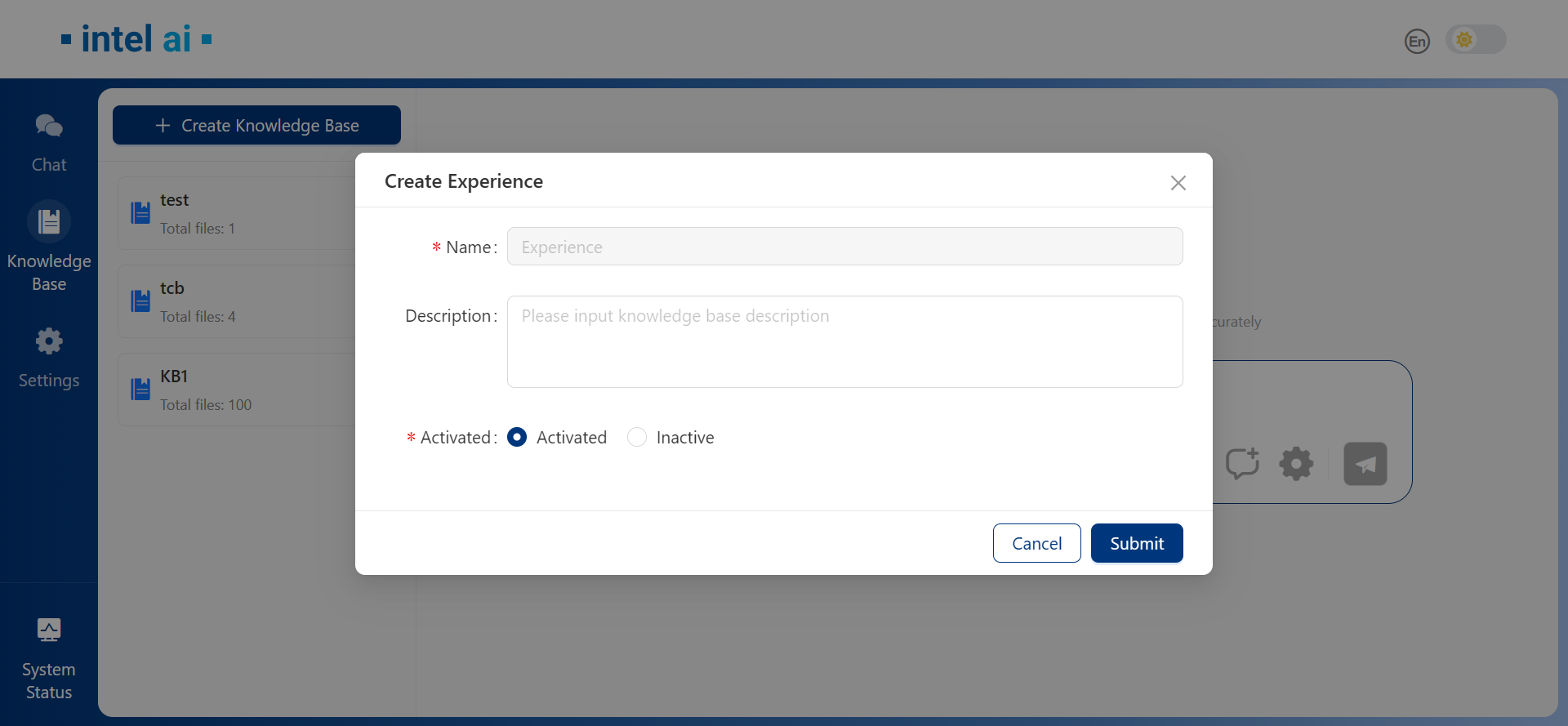Toggle the light/dark theme switch
The width and height of the screenshot is (1568, 726).
tap(1475, 39)
